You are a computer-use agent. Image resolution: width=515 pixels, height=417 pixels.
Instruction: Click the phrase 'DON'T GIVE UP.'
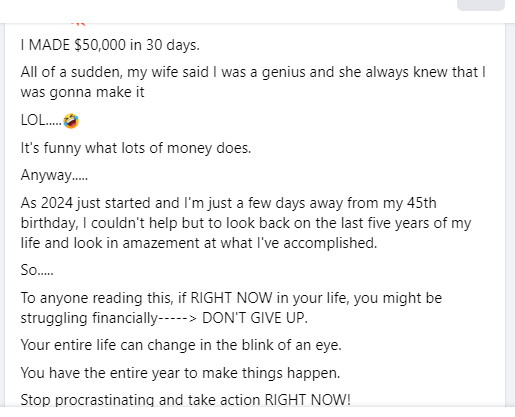pyautogui.click(x=255, y=318)
